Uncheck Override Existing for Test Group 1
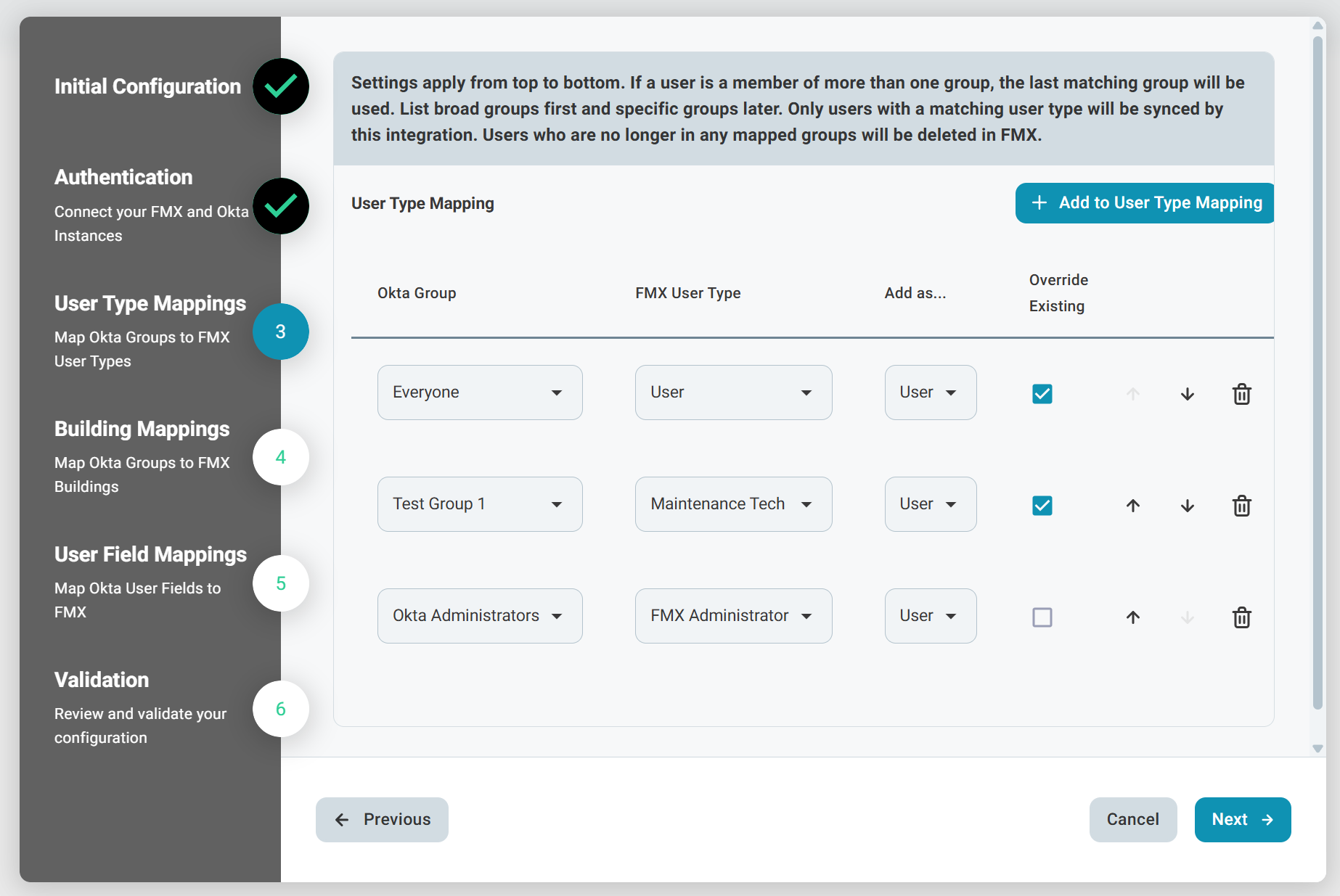 (1042, 506)
